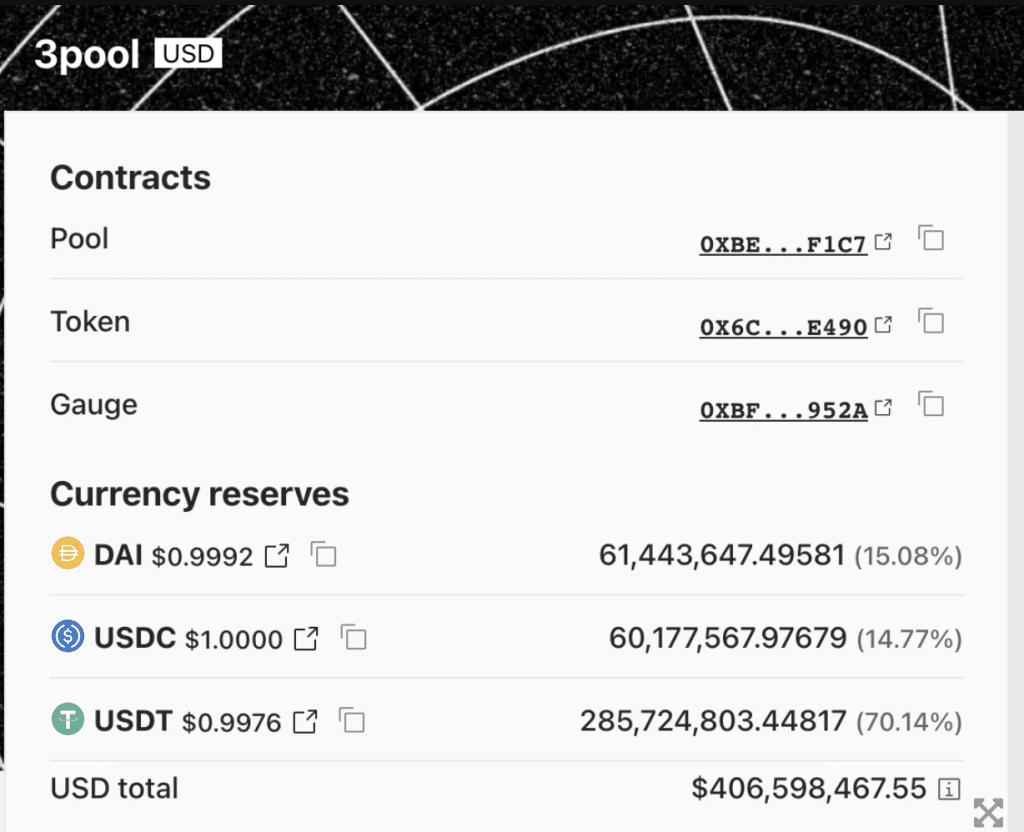The image size is (1024, 832).
Task: Show USD total info tooltip icon
Action: (949, 790)
